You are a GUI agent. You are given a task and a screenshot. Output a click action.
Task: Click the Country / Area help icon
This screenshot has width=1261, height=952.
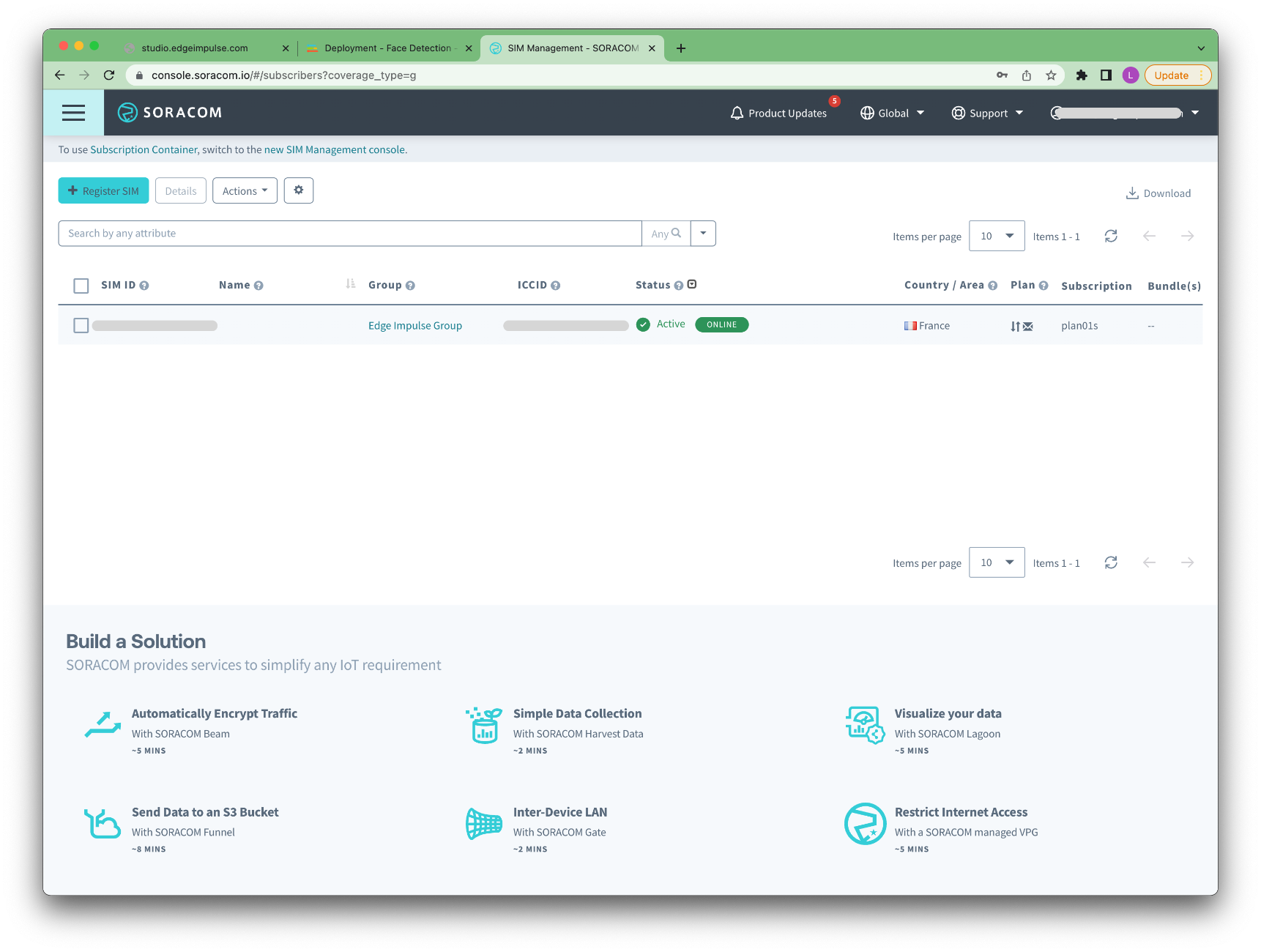(x=993, y=286)
